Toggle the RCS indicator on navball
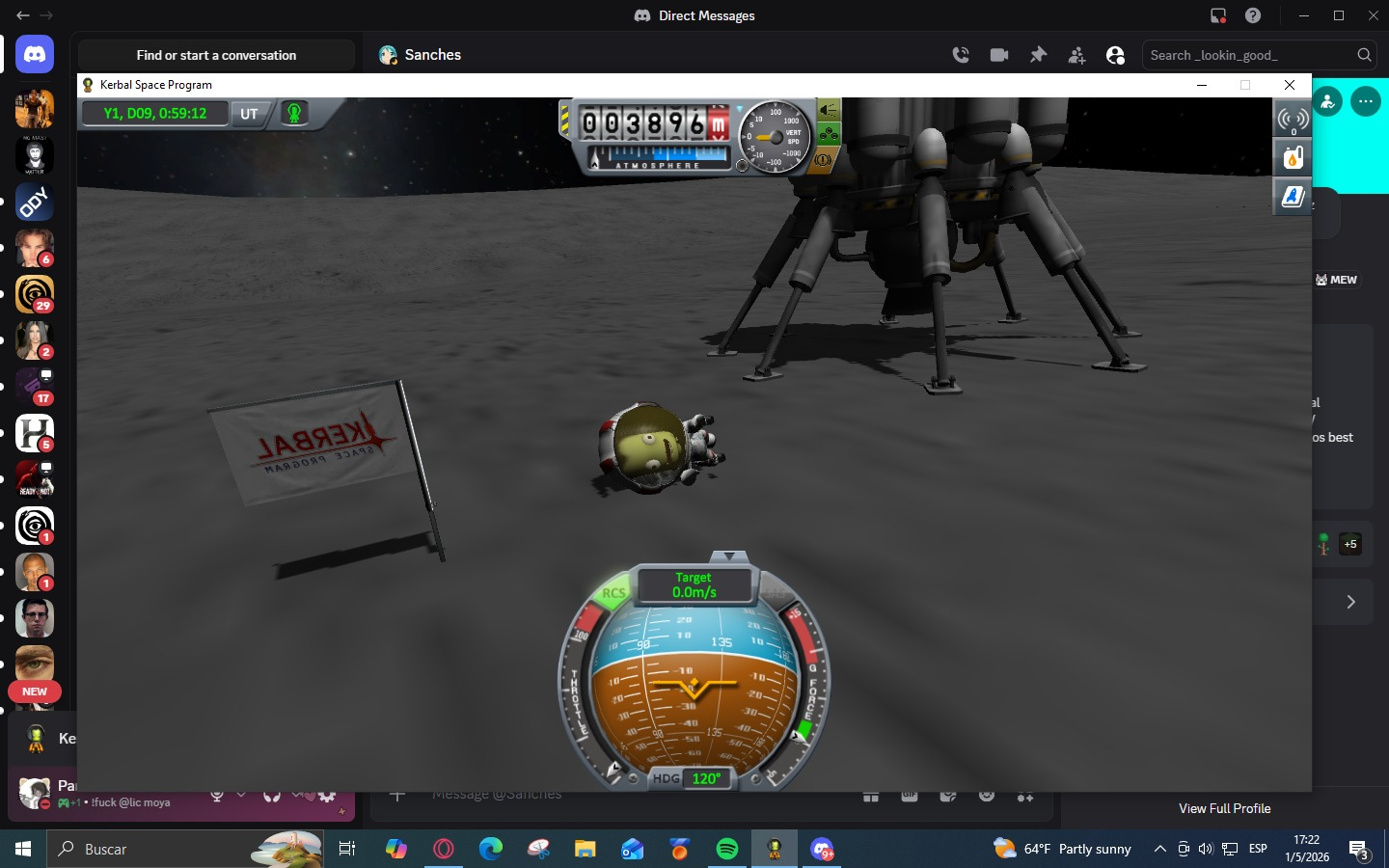 [x=613, y=593]
